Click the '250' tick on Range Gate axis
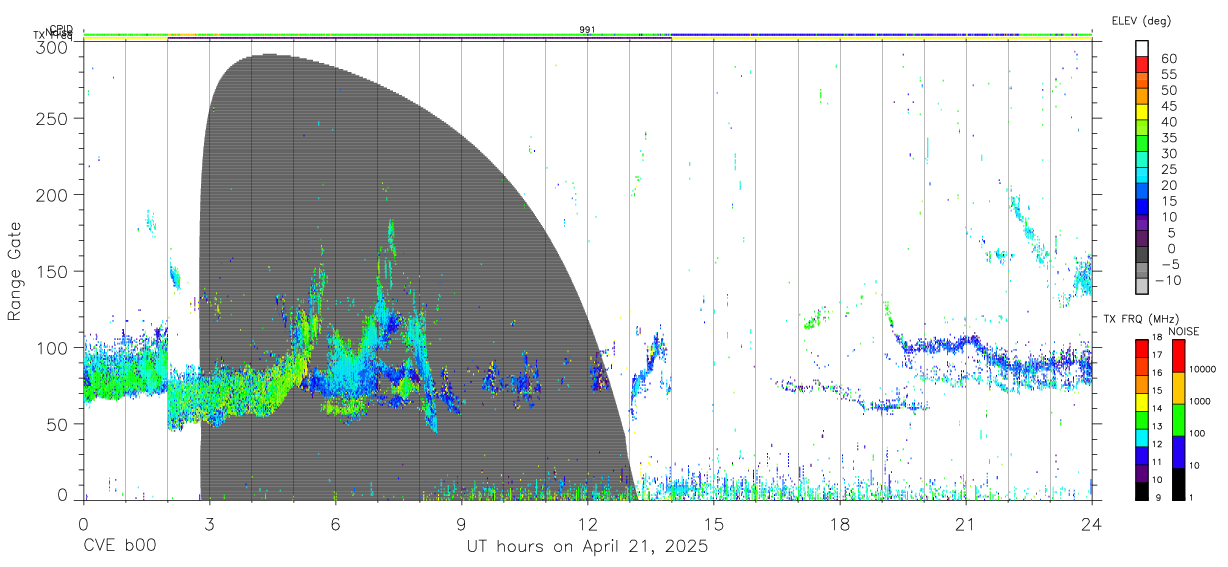 (x=51, y=118)
